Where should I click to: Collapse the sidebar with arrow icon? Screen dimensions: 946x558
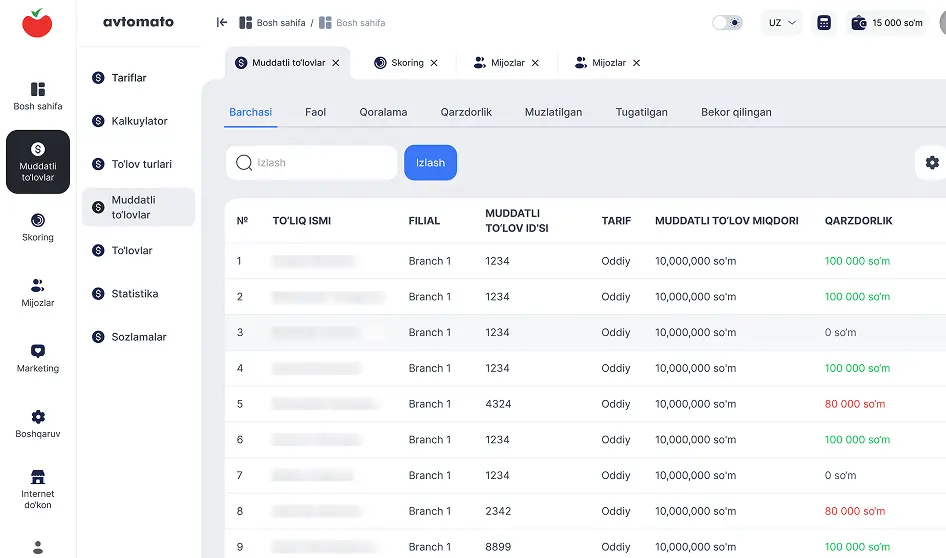click(221, 22)
